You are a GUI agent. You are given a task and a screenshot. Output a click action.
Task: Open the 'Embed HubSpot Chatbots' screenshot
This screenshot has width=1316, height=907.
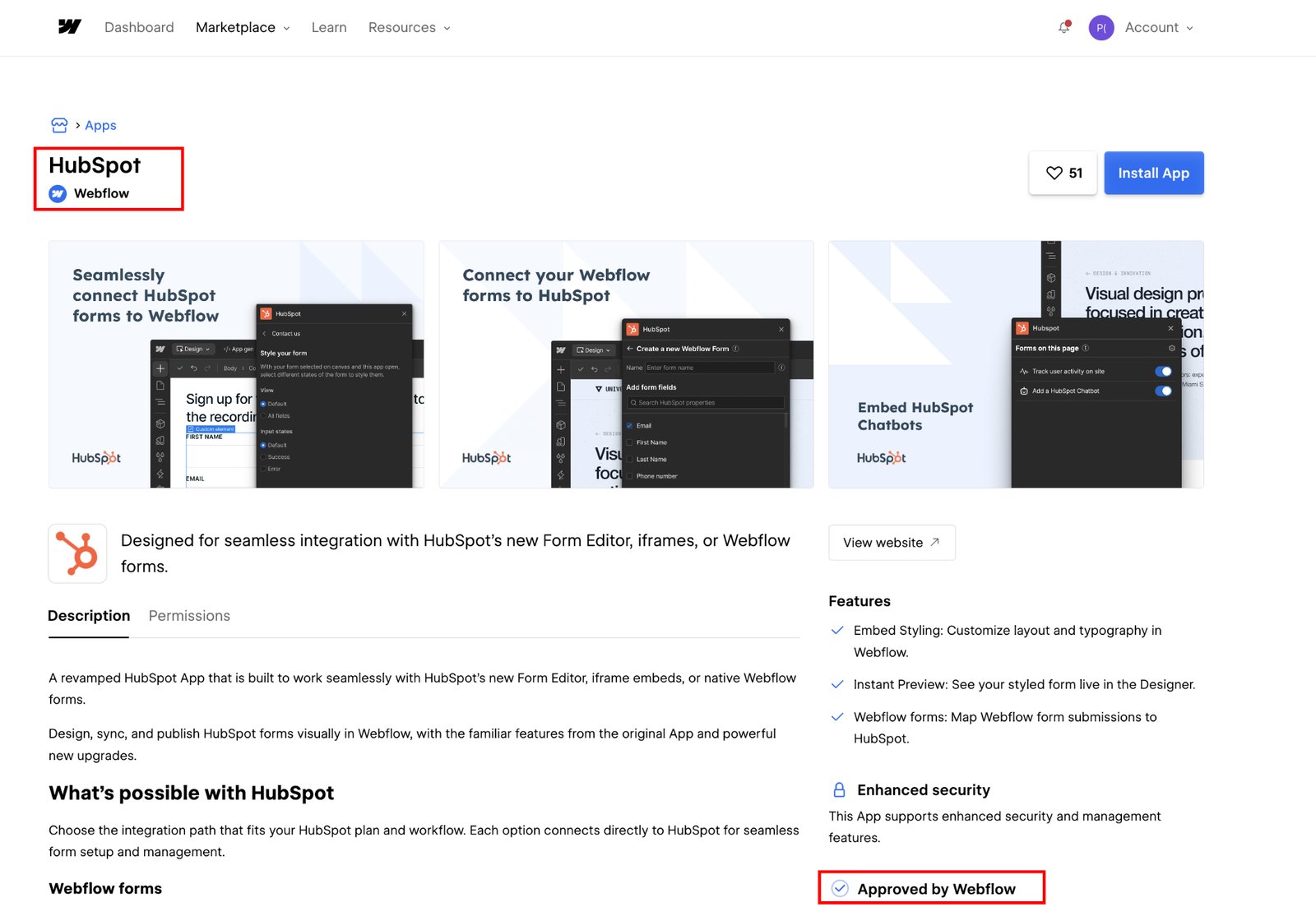(1016, 364)
